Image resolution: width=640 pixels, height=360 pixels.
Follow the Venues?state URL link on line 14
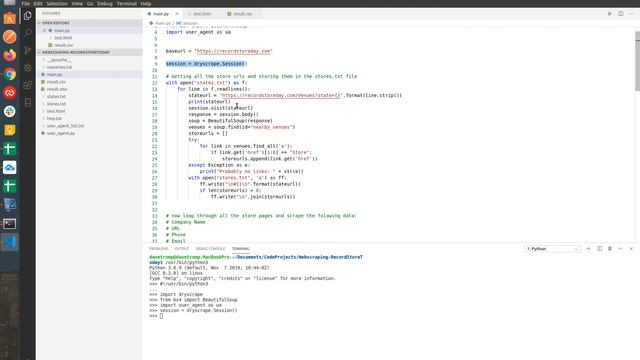coord(280,96)
